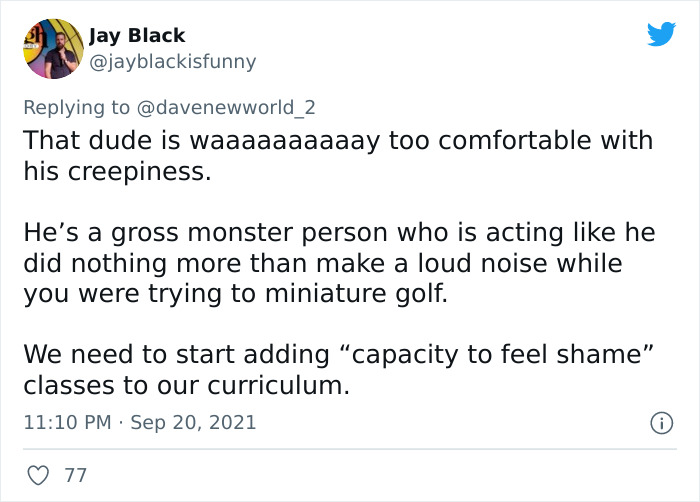Open the 11:10 PM timestamp link
Image resolution: width=700 pixels, height=502 pixels.
(x=66, y=423)
